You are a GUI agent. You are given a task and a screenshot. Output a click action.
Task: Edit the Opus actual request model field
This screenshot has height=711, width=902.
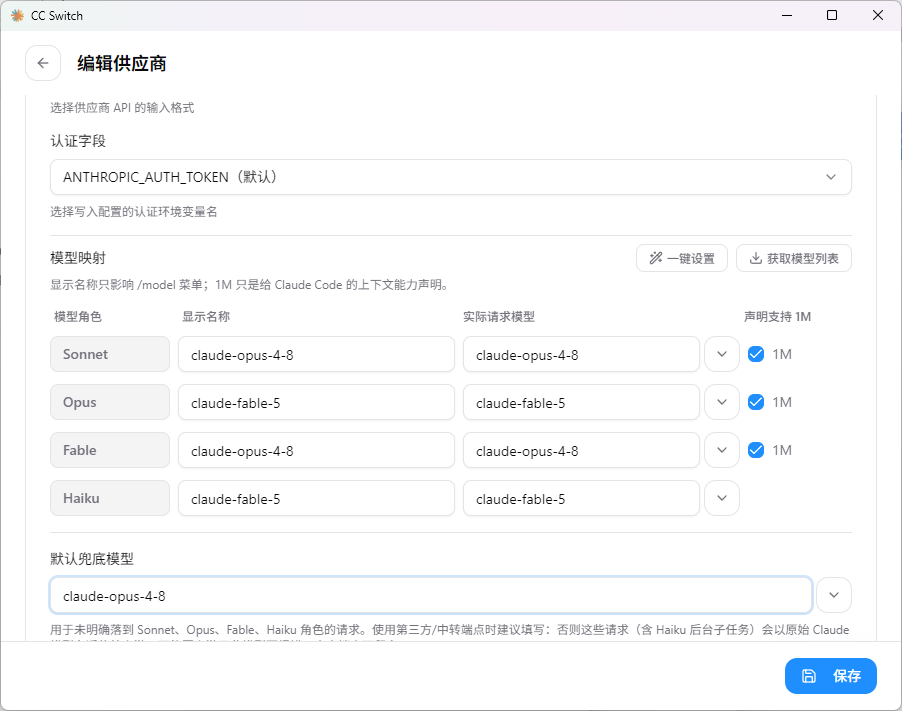pyautogui.click(x=581, y=402)
